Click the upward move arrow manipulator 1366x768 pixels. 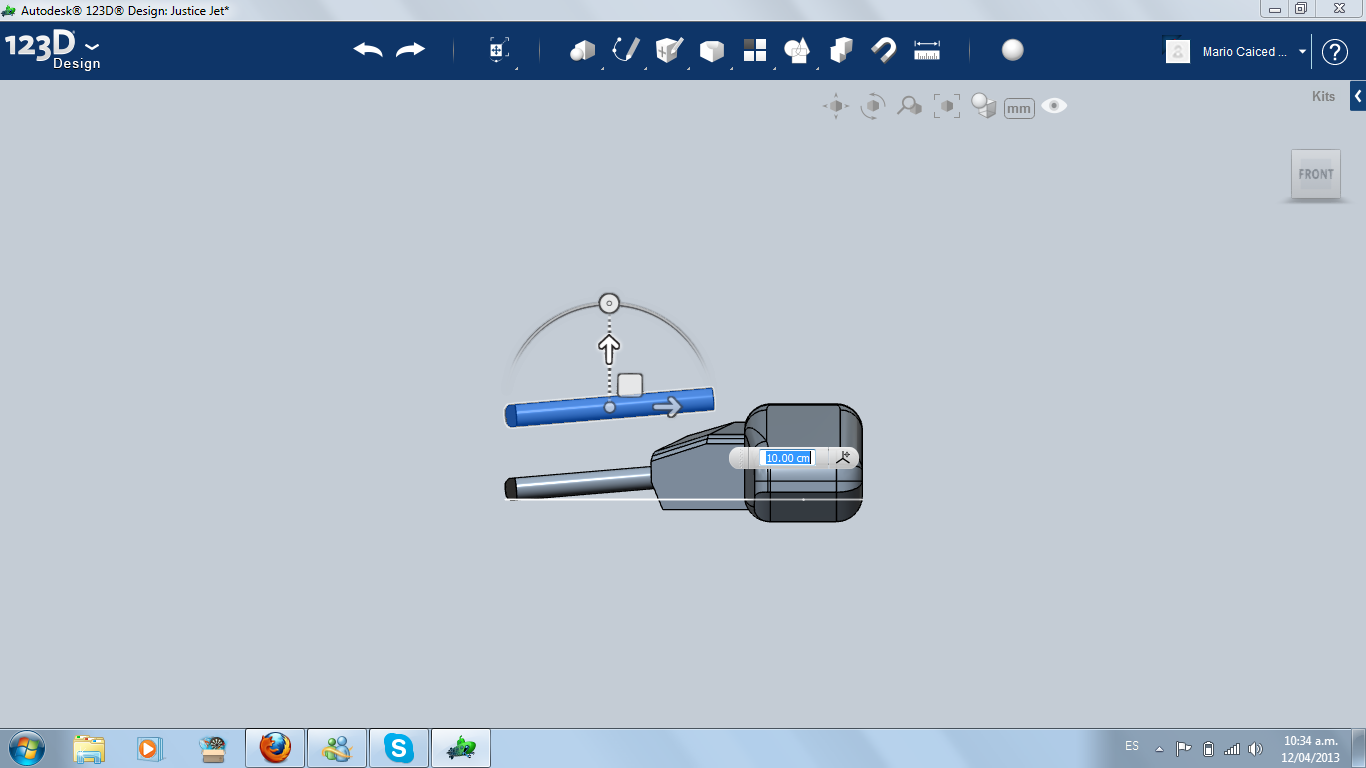(609, 347)
